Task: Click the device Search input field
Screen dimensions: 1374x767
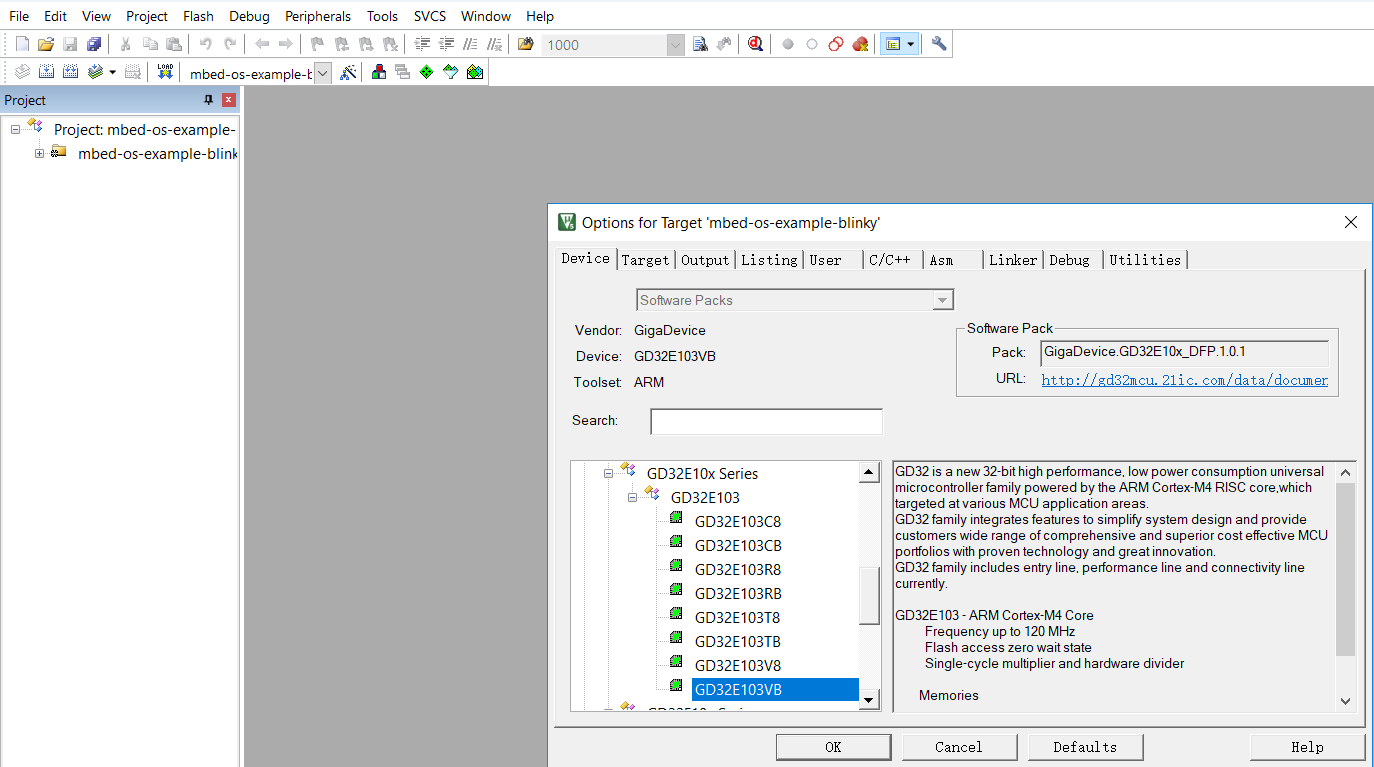Action: (766, 421)
